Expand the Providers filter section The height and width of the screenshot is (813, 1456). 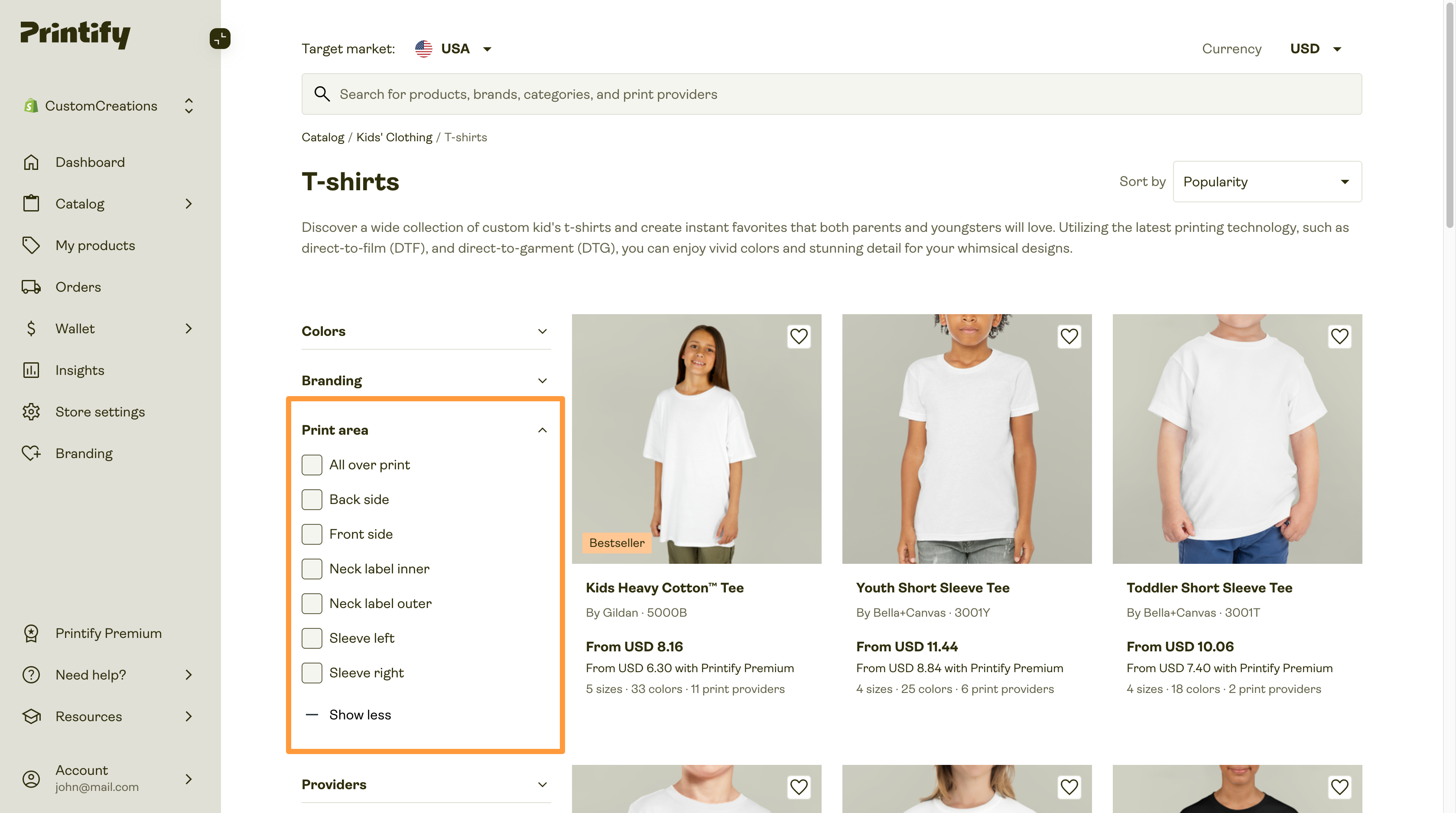(426, 784)
